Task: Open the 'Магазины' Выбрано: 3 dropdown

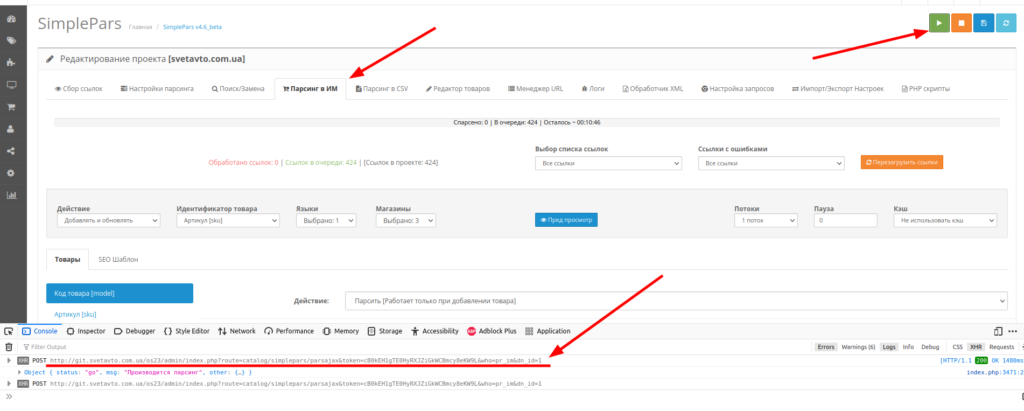Action: (406, 221)
